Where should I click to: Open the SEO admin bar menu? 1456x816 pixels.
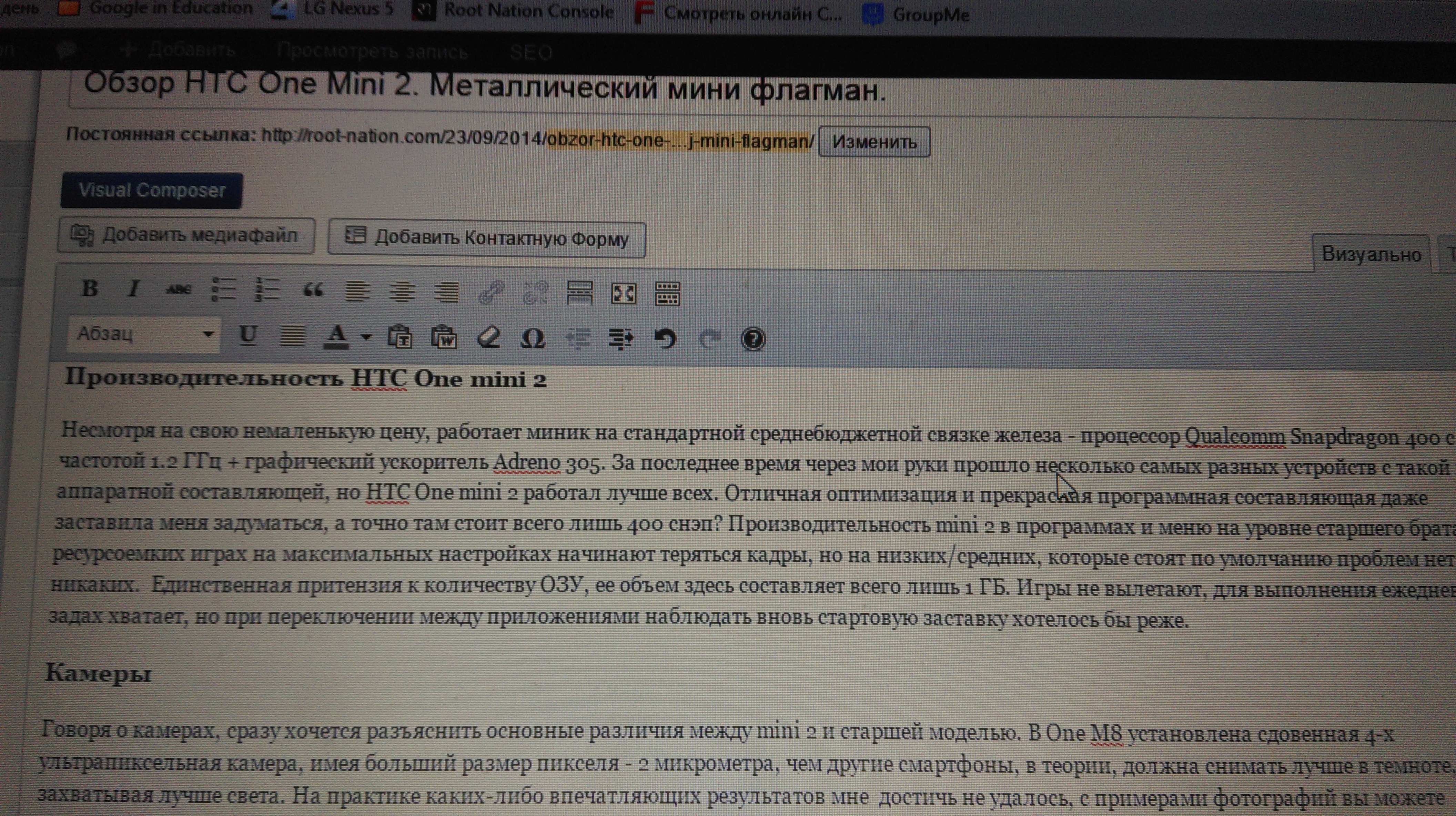click(531, 53)
